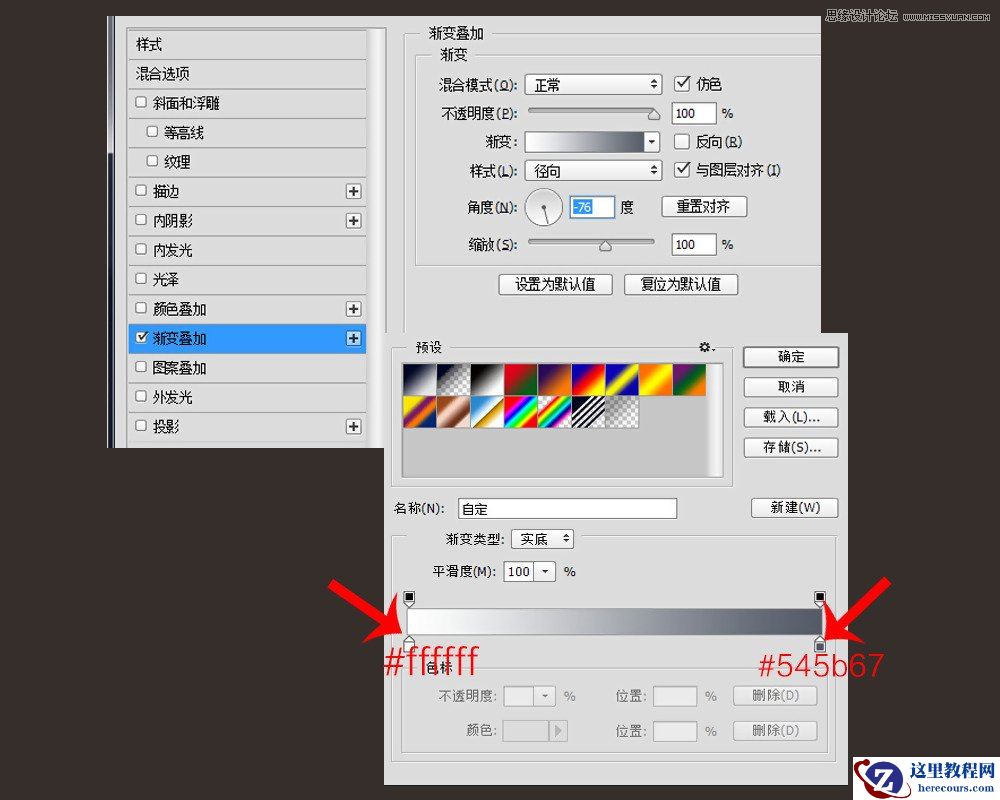The height and width of the screenshot is (800, 1000).
Task: Check the 反向 option
Action: tap(684, 141)
